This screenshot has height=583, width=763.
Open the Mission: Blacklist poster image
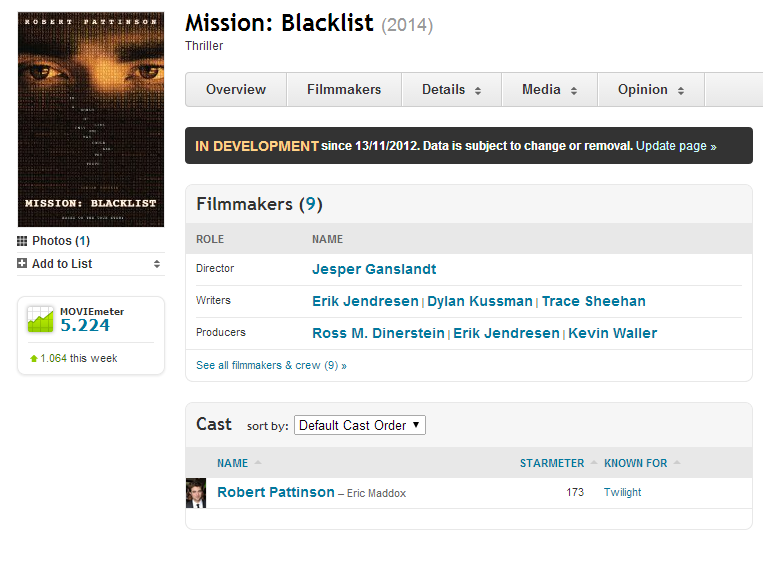click(91, 119)
